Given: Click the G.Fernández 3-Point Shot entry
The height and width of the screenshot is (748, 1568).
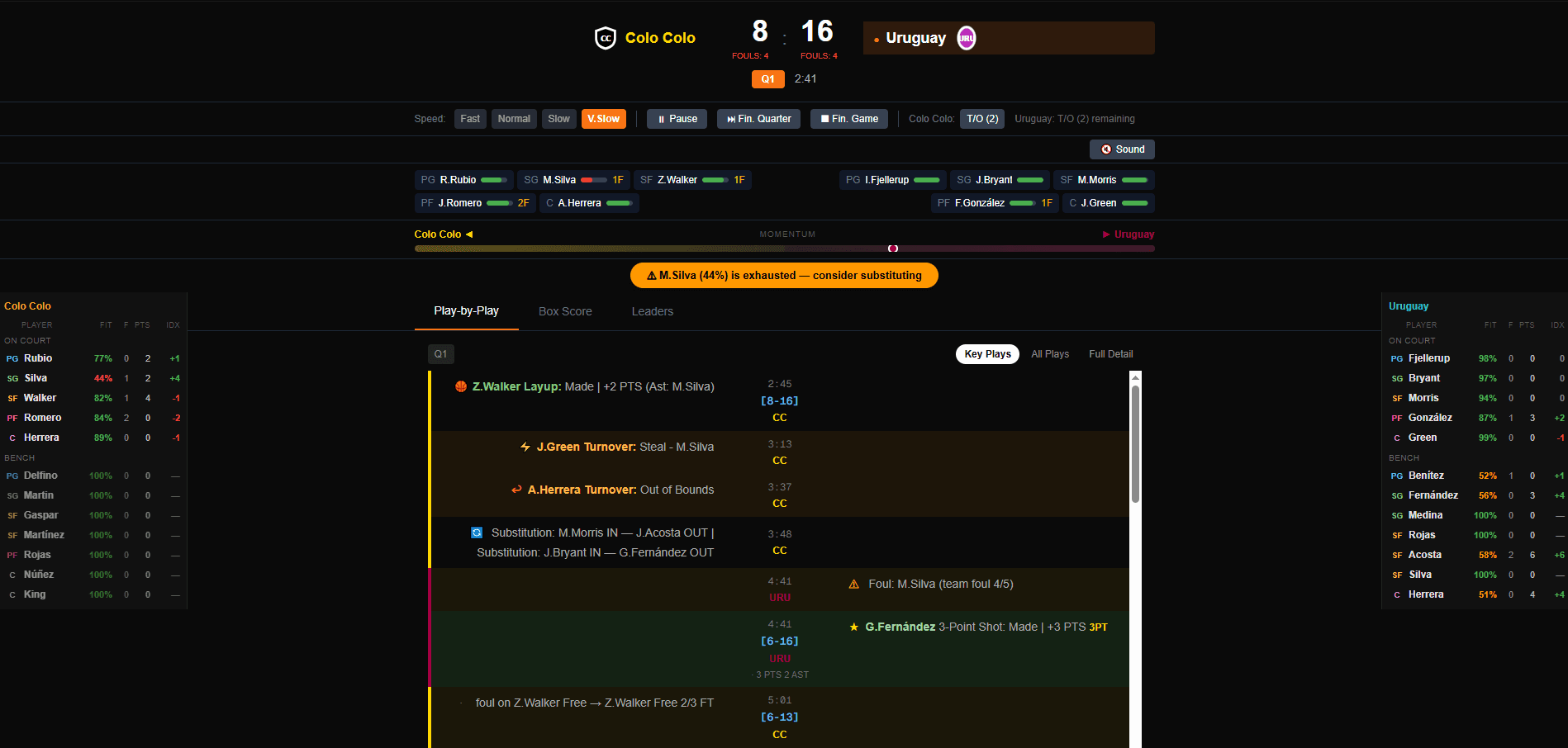Looking at the screenshot, I should click(779, 649).
